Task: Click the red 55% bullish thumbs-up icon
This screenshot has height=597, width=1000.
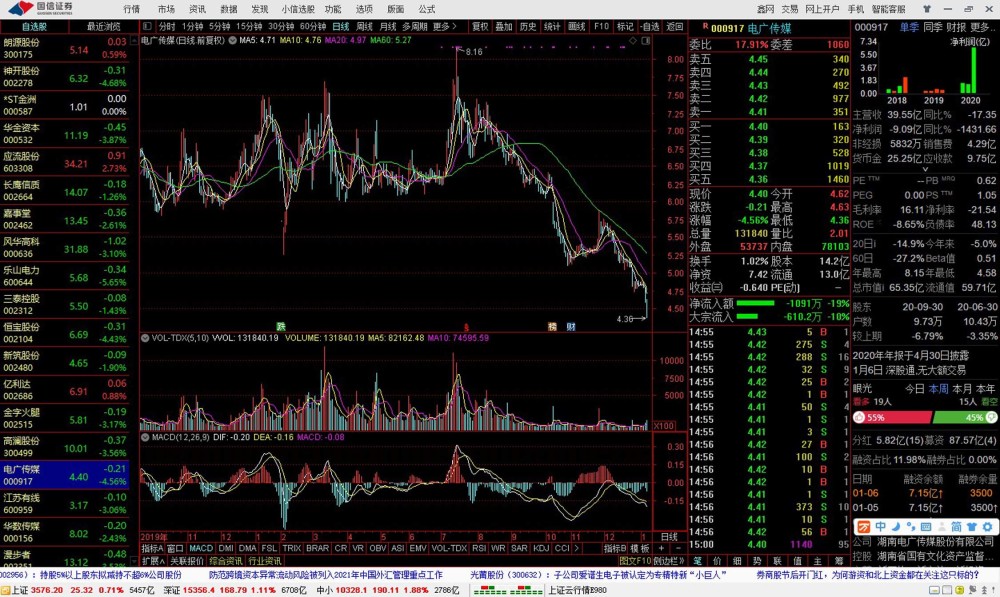Action: click(x=860, y=417)
